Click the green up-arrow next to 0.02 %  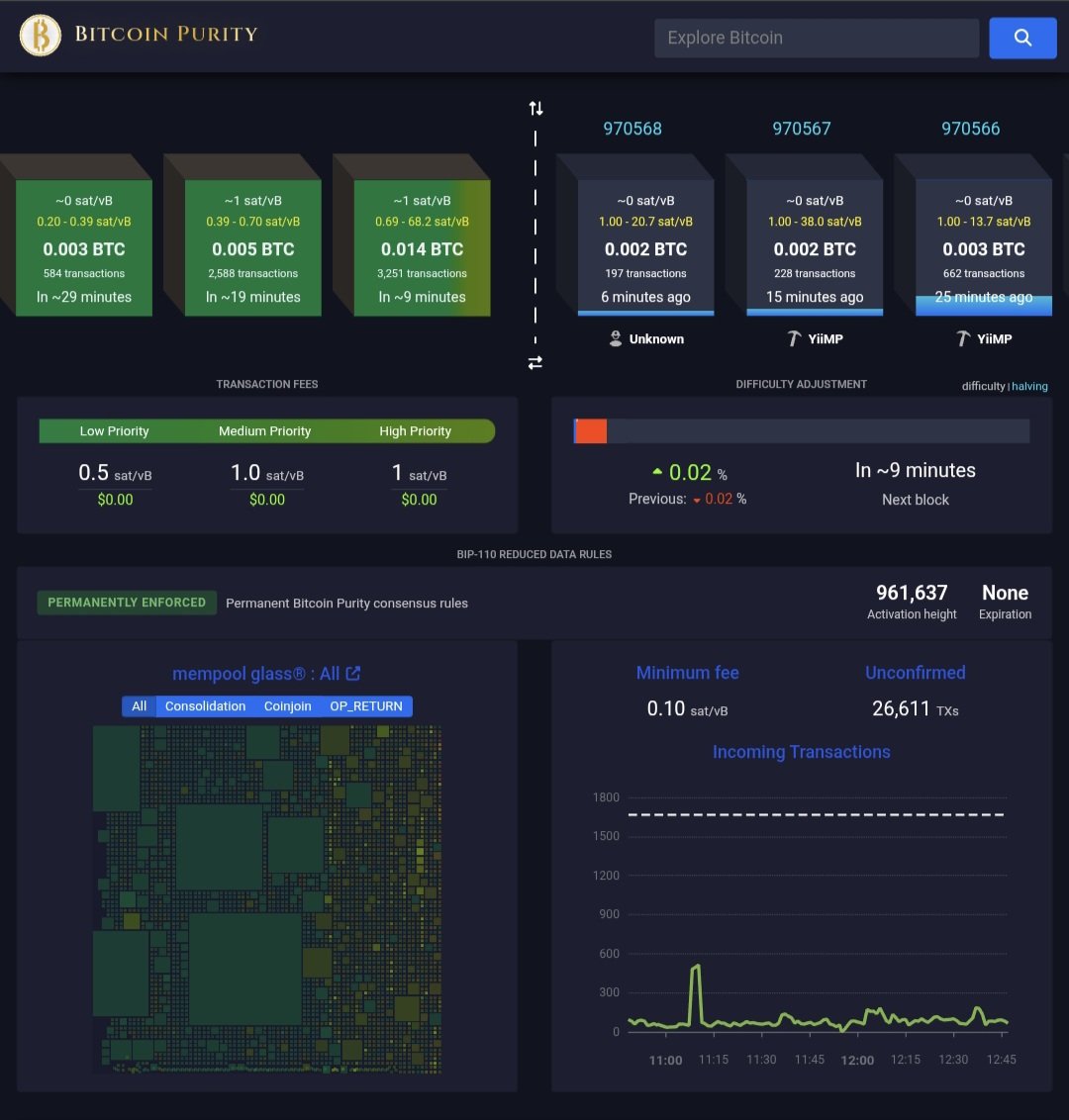tap(657, 471)
